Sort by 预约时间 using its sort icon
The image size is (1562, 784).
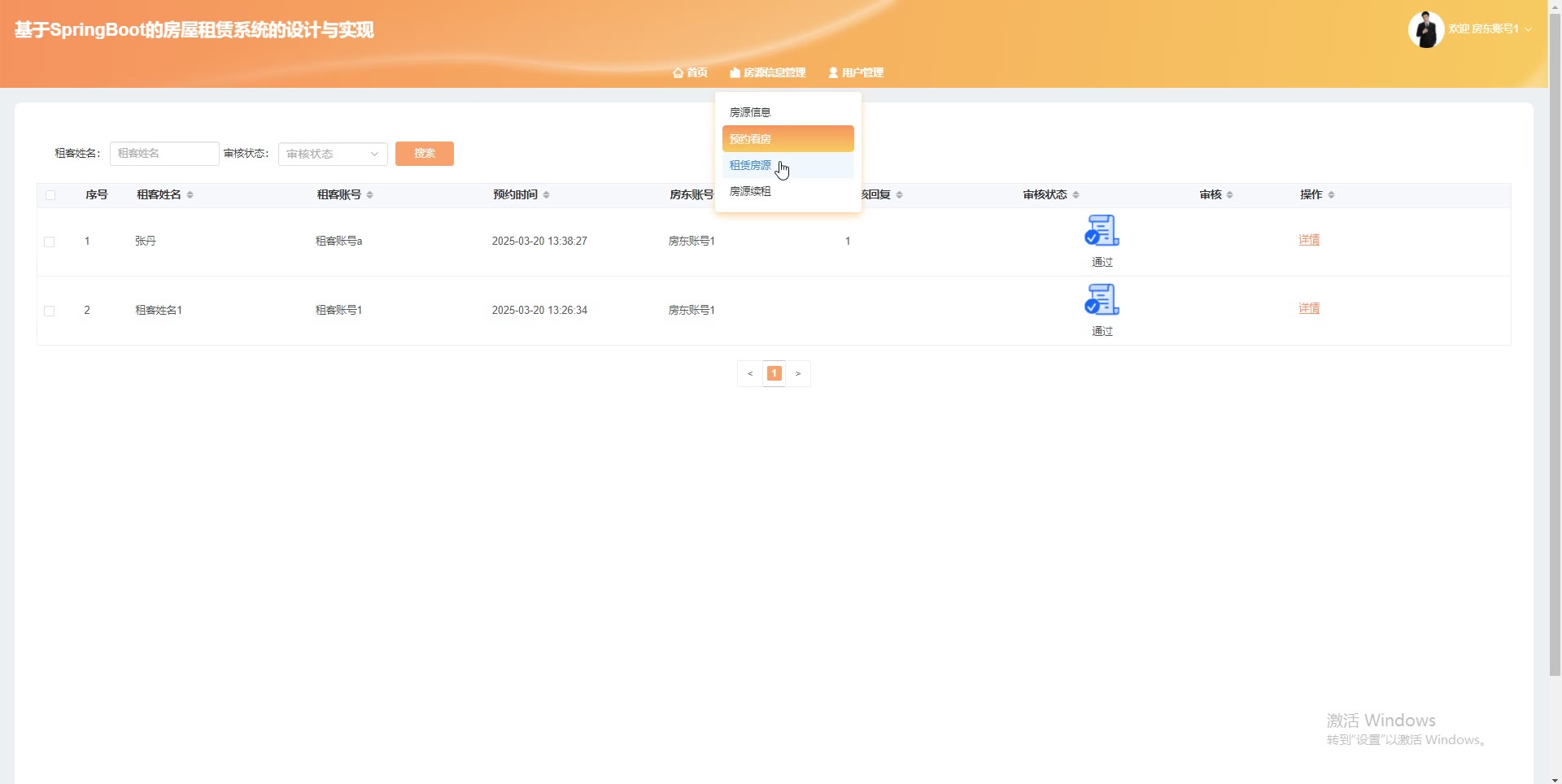pos(547,195)
